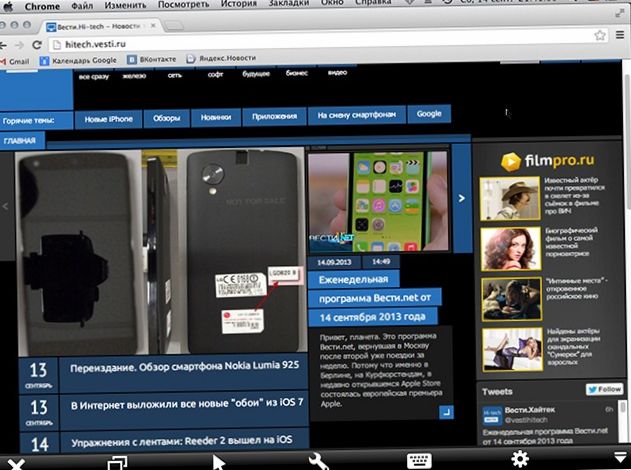The image size is (631, 470).
Task: Open Еженедельная программа Вести.net headline
Action: (x=374, y=298)
